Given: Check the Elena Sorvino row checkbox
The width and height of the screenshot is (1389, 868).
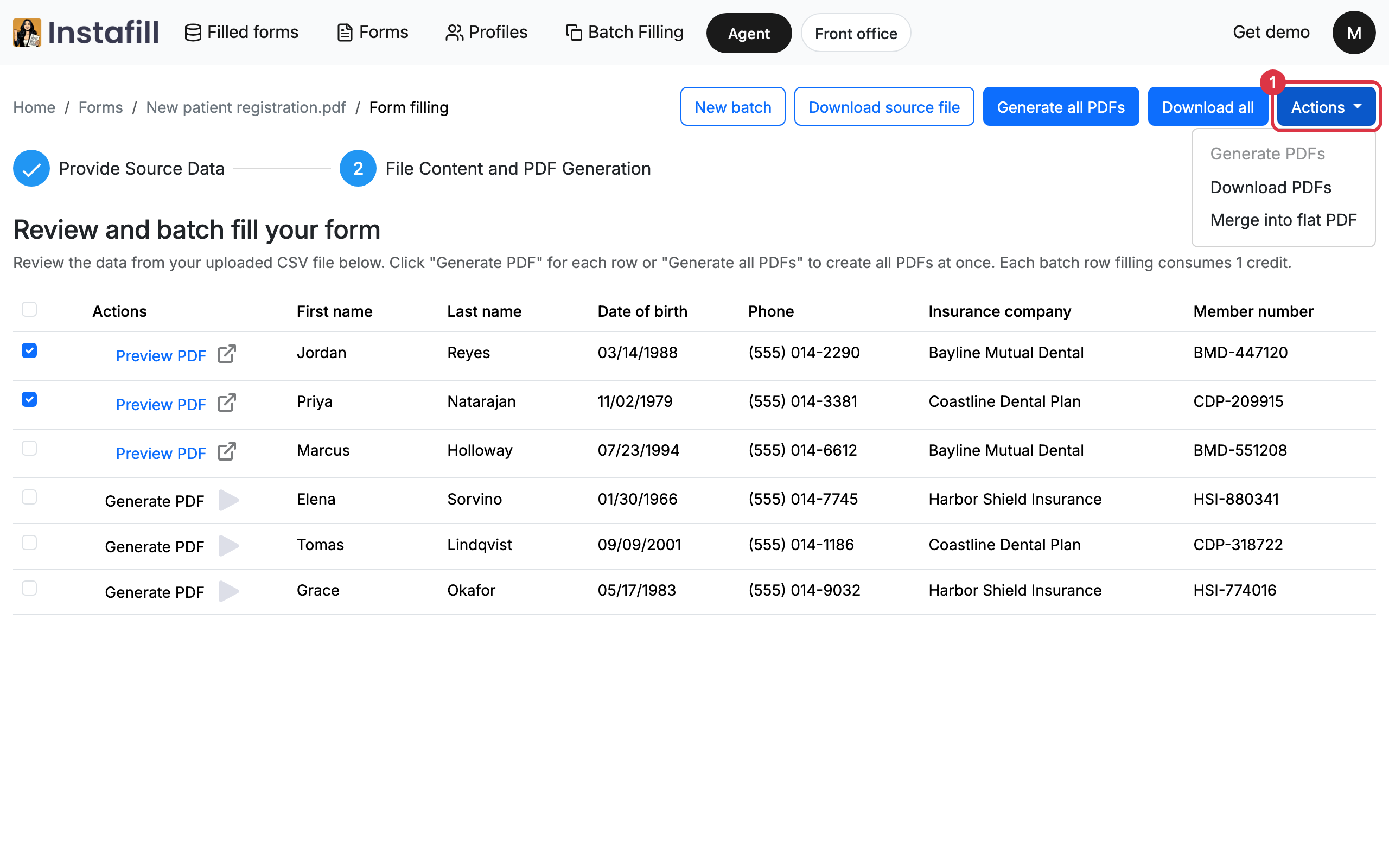Looking at the screenshot, I should tap(29, 496).
